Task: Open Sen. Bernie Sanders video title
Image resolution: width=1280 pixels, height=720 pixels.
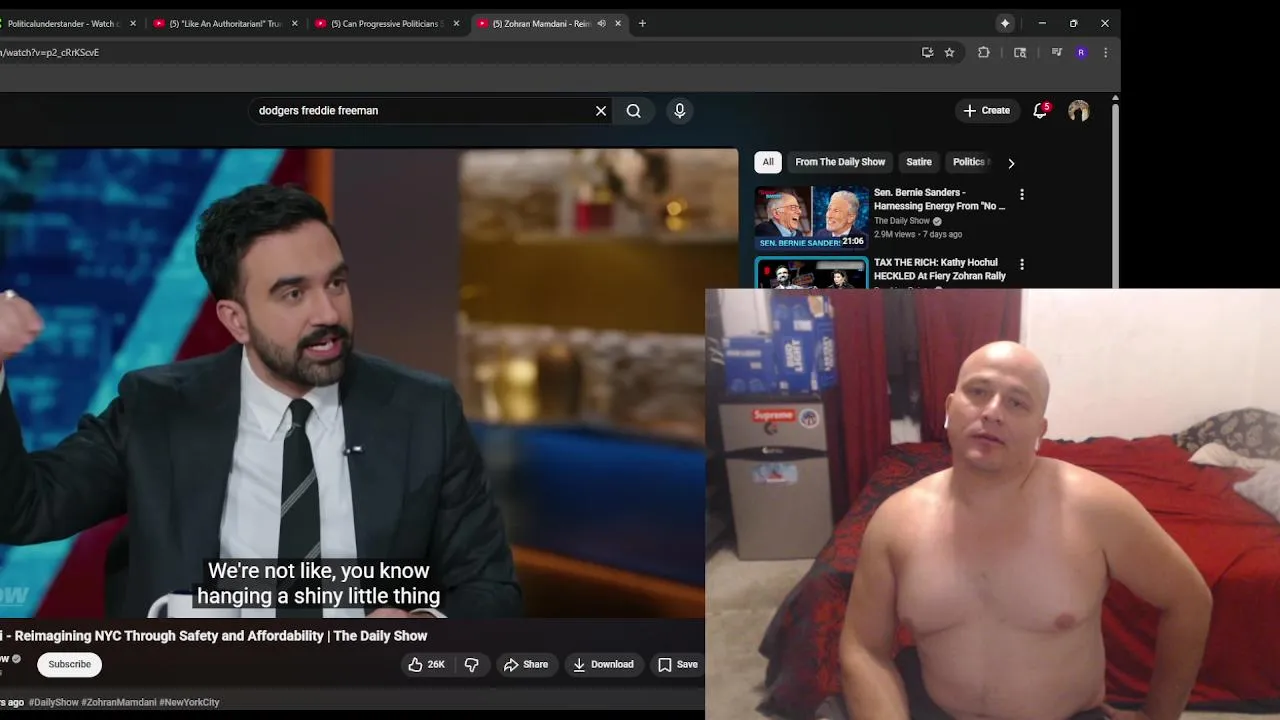Action: 939,199
